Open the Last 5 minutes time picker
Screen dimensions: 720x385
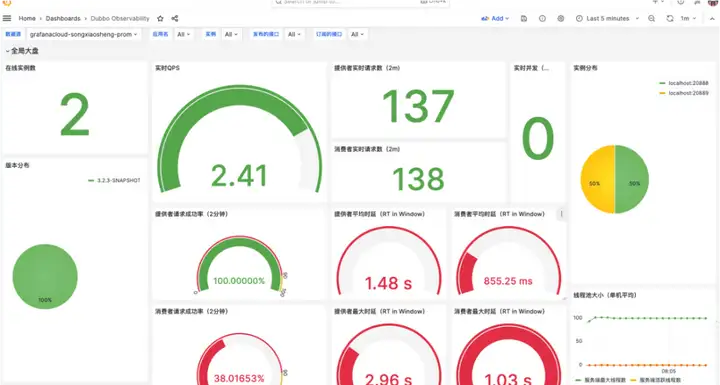click(608, 18)
